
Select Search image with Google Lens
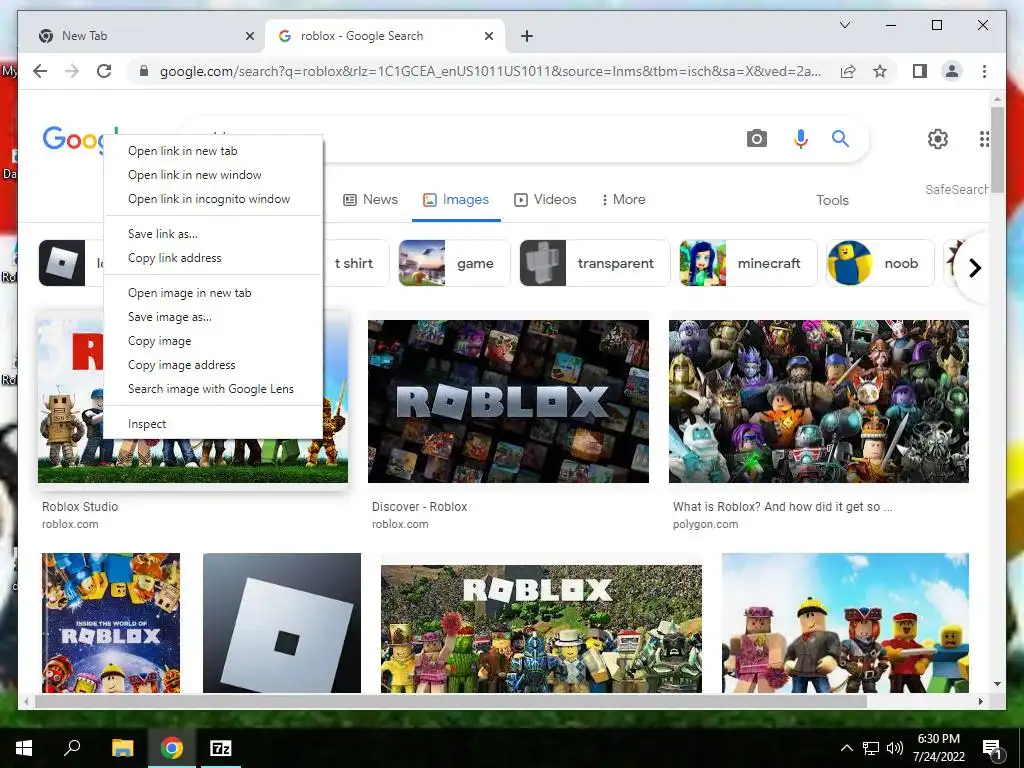coord(213,389)
